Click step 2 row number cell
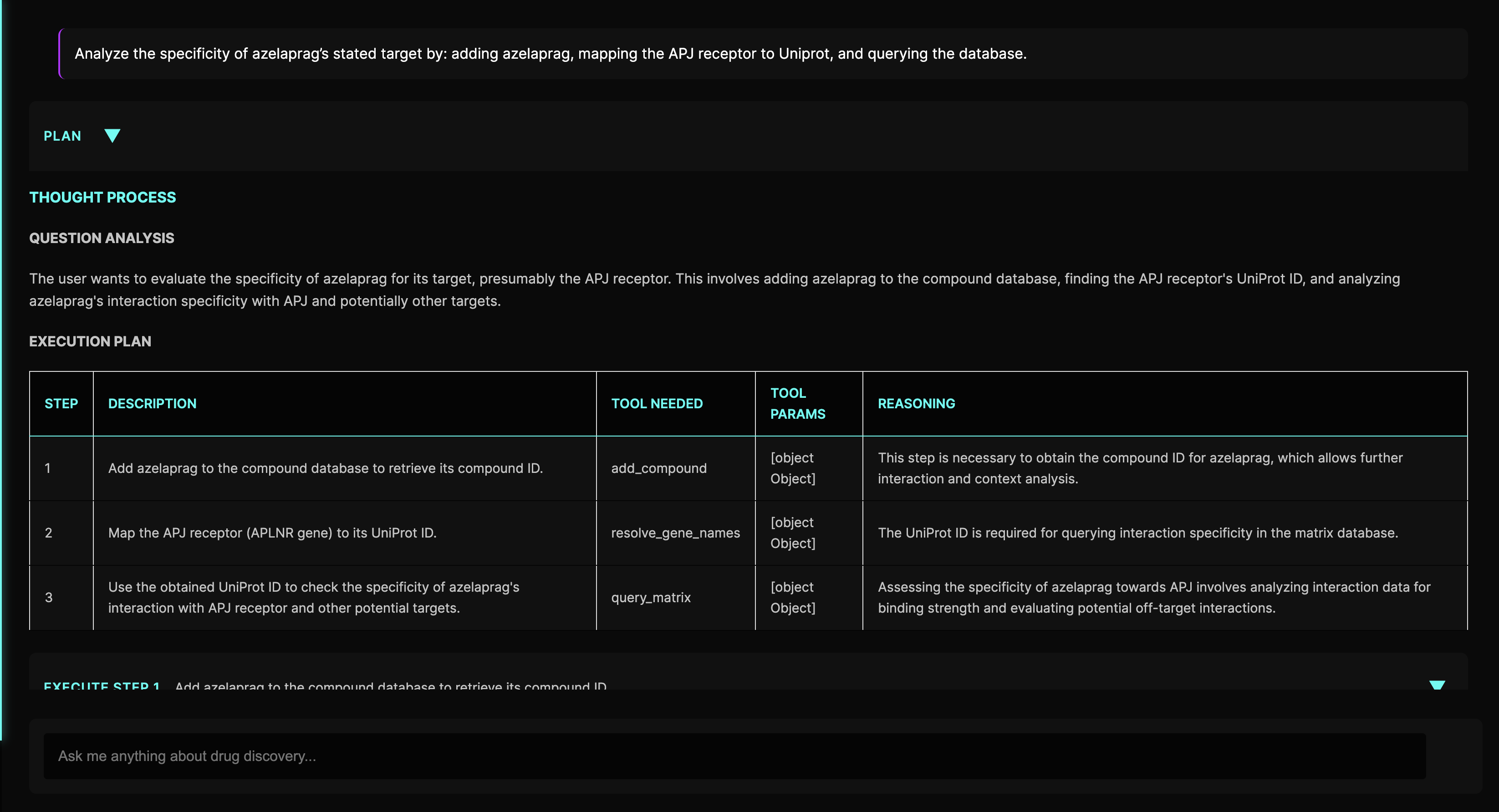The height and width of the screenshot is (812, 1499). pos(49,533)
